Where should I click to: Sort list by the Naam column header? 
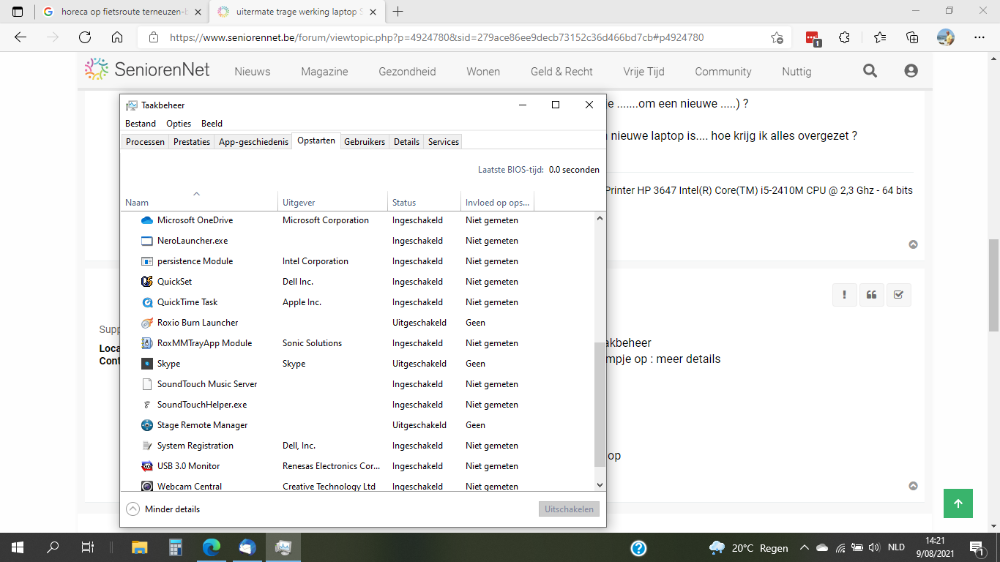(x=137, y=203)
